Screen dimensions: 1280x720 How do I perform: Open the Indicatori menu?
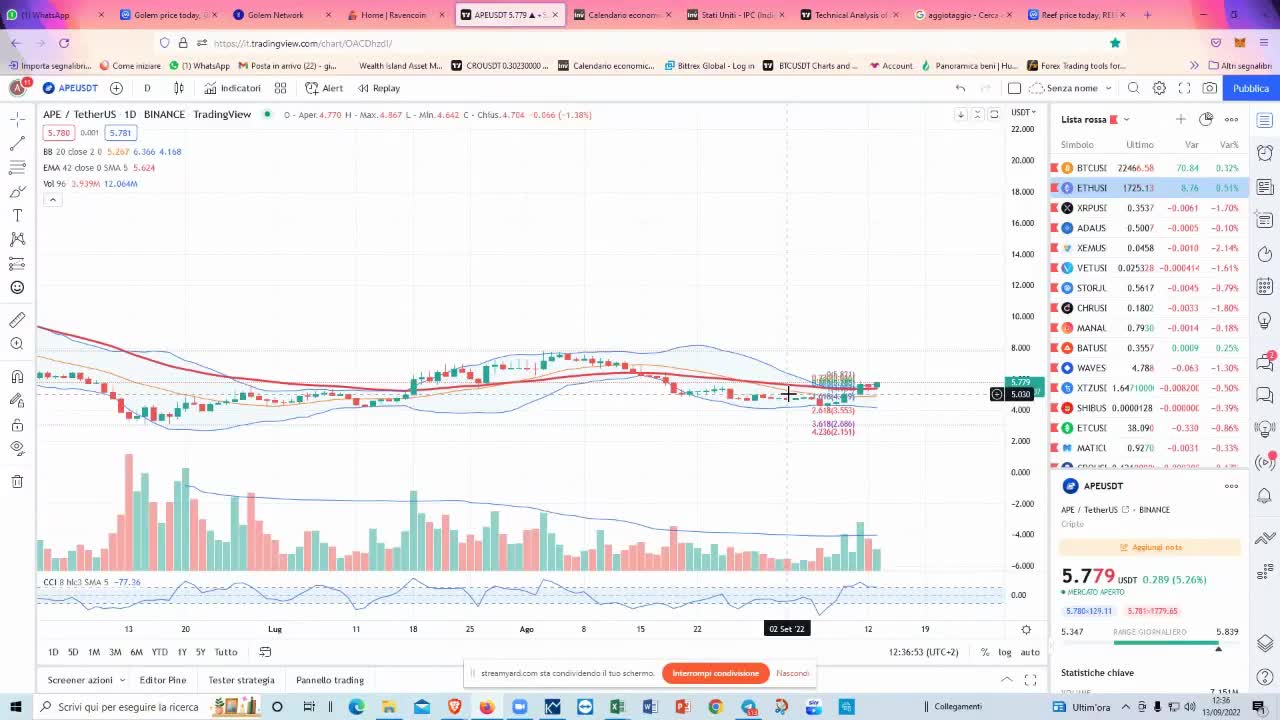pyautogui.click(x=233, y=88)
